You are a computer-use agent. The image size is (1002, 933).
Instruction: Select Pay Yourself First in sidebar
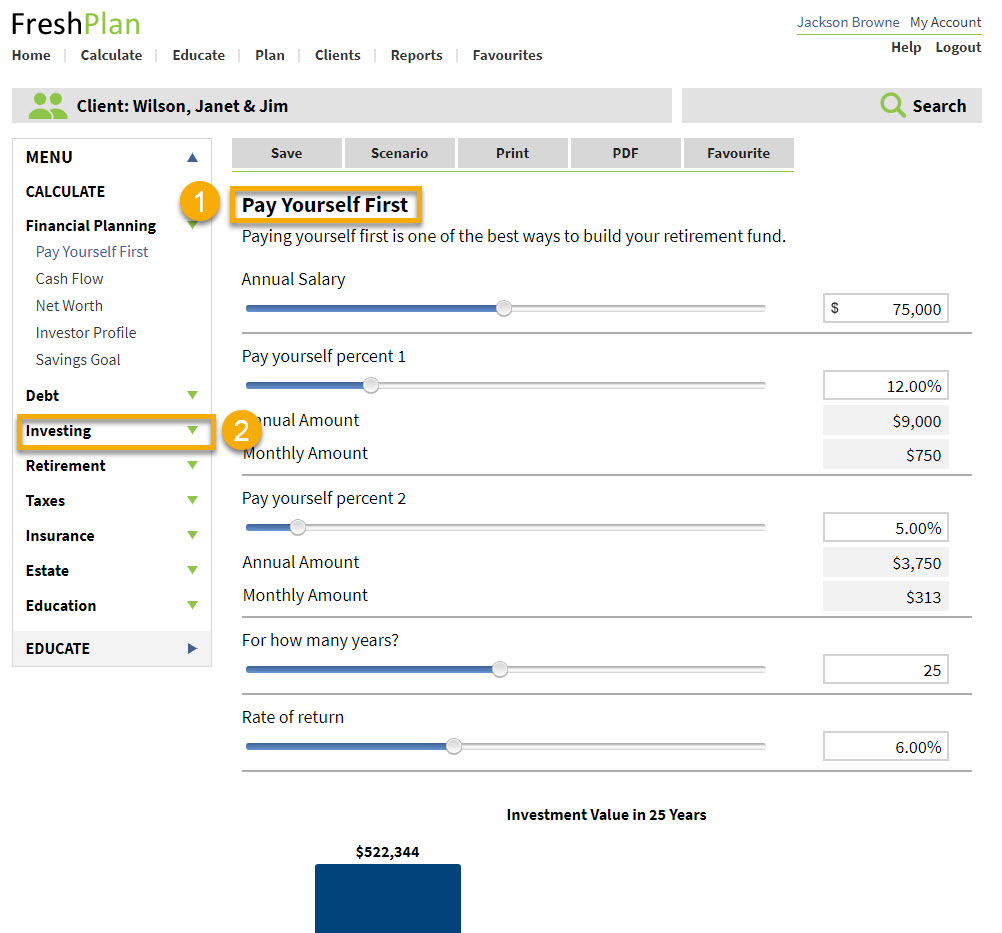(x=92, y=252)
